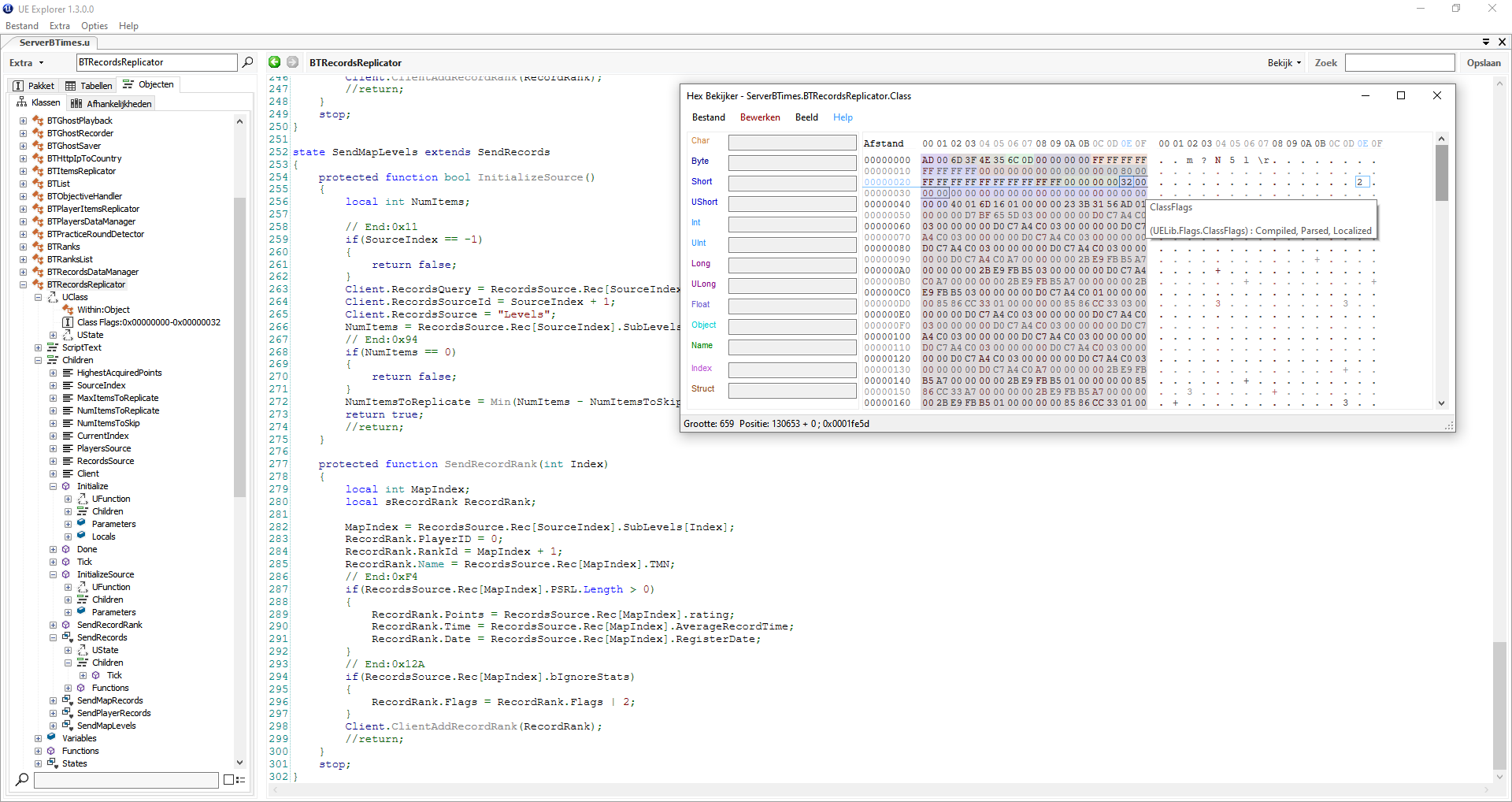Expand the BTRanksList class node
This screenshot has width=1512, height=802.
pos(23,259)
